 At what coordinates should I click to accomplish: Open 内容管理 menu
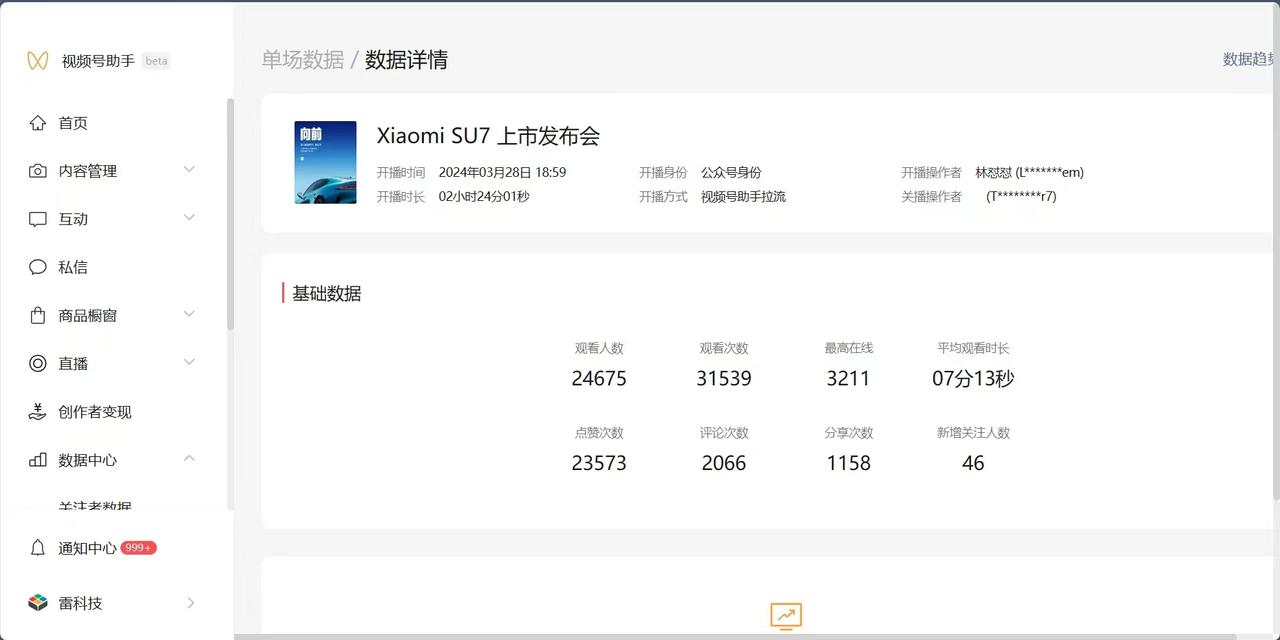[x=88, y=171]
